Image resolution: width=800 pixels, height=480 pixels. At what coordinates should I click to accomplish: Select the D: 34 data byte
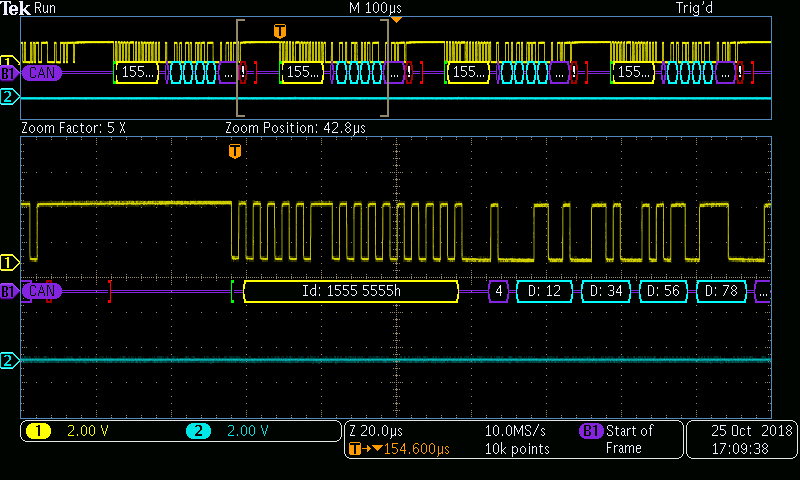(x=606, y=291)
